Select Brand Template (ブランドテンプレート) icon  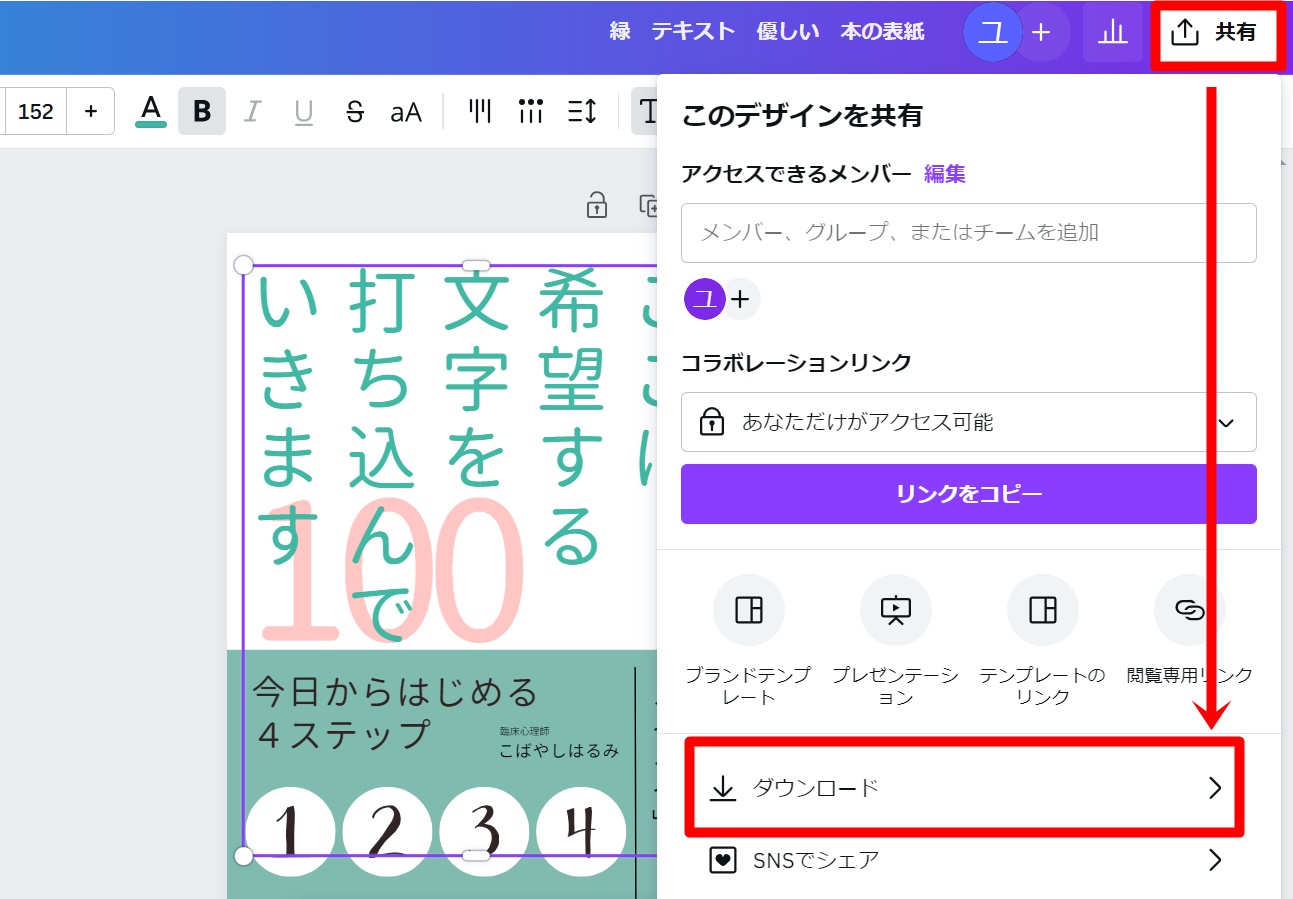[x=748, y=610]
